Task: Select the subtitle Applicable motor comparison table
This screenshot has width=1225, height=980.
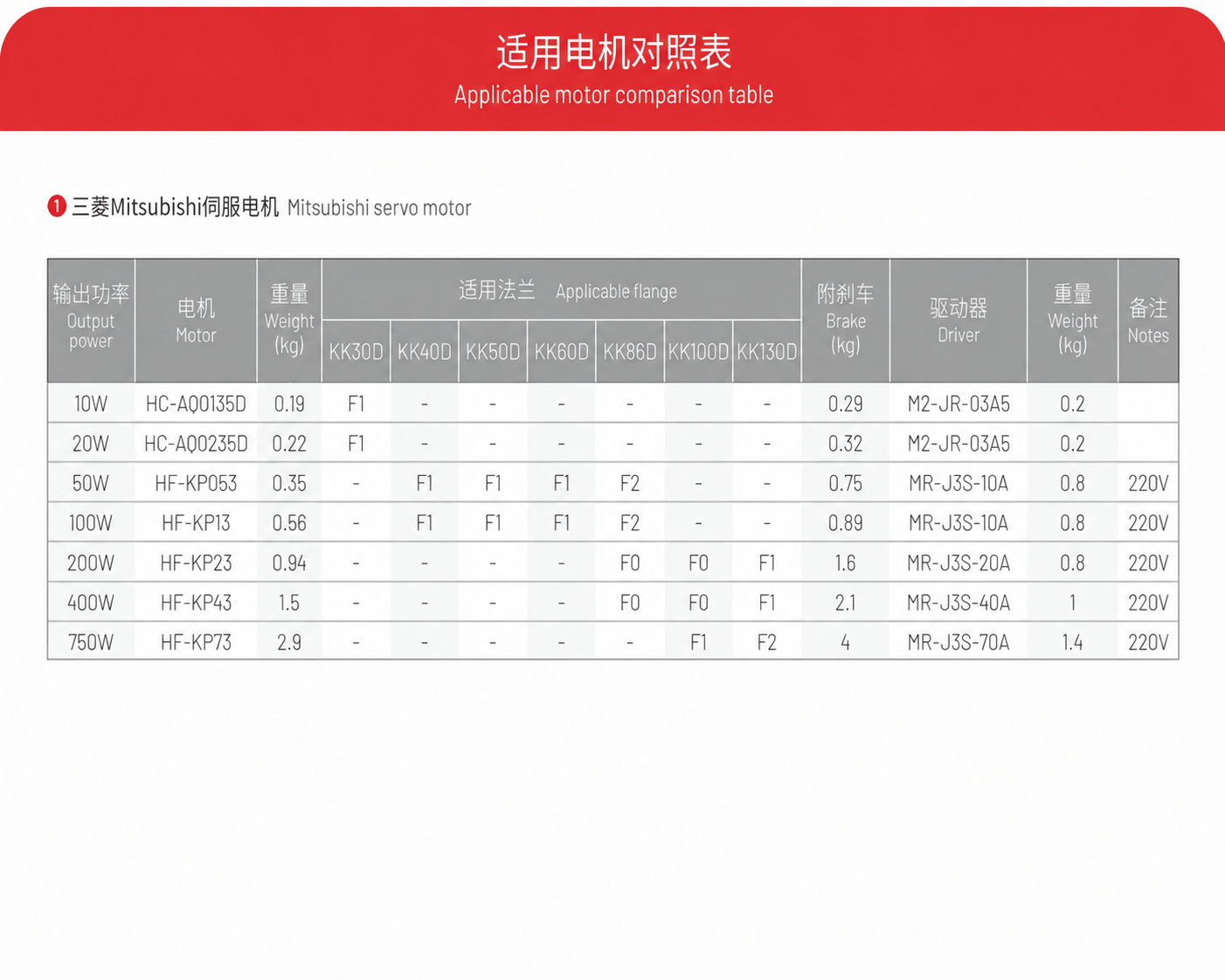Action: 613,94
